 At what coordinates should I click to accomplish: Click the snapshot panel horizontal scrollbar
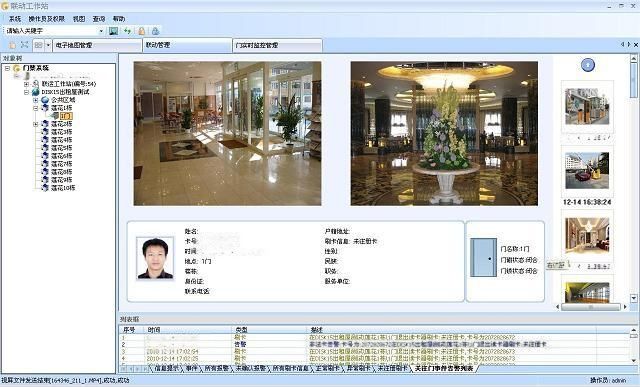(591, 307)
